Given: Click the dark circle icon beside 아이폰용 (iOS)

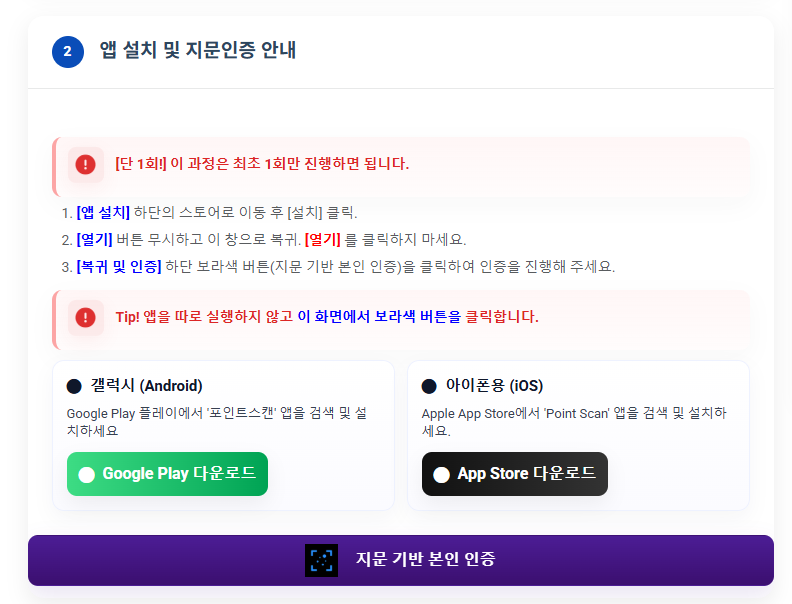Looking at the screenshot, I should 429,386.
